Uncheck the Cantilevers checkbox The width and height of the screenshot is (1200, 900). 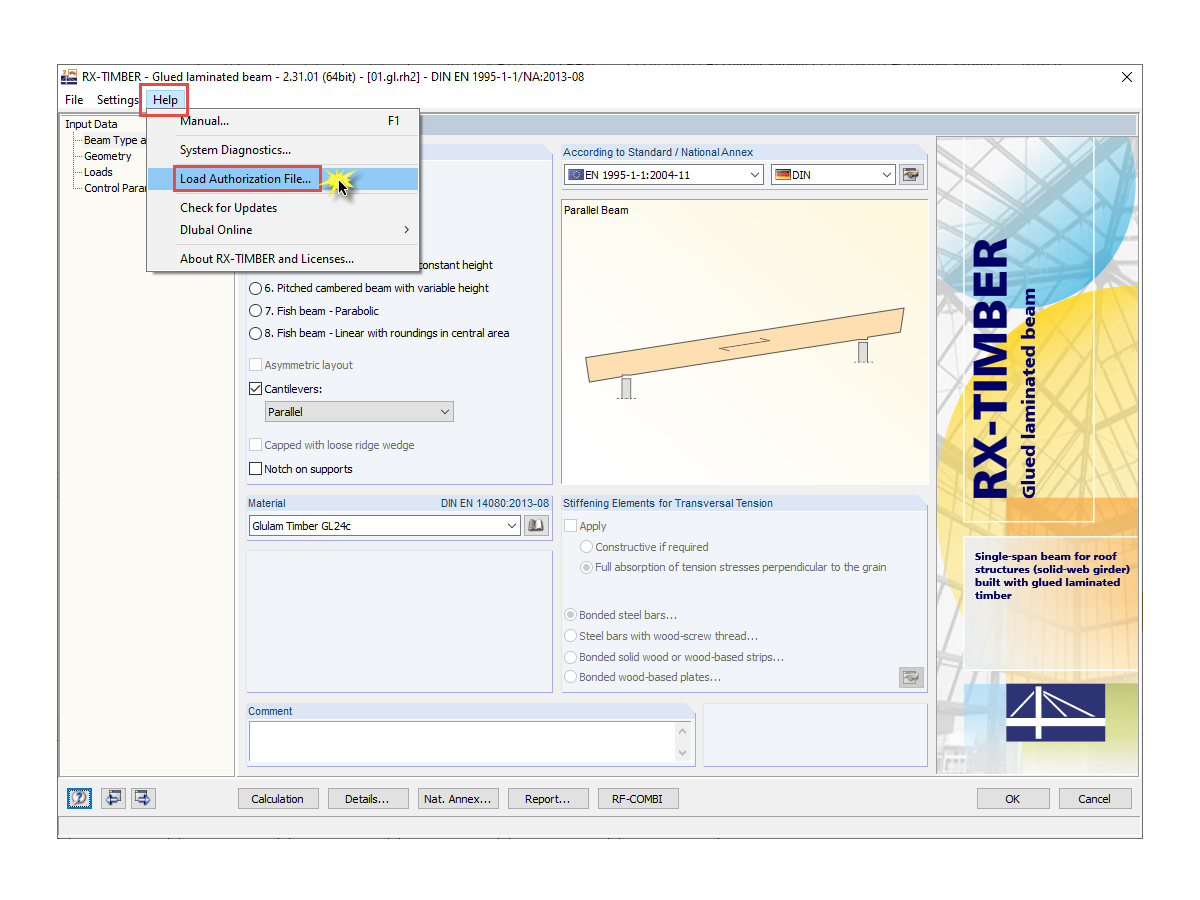point(255,388)
